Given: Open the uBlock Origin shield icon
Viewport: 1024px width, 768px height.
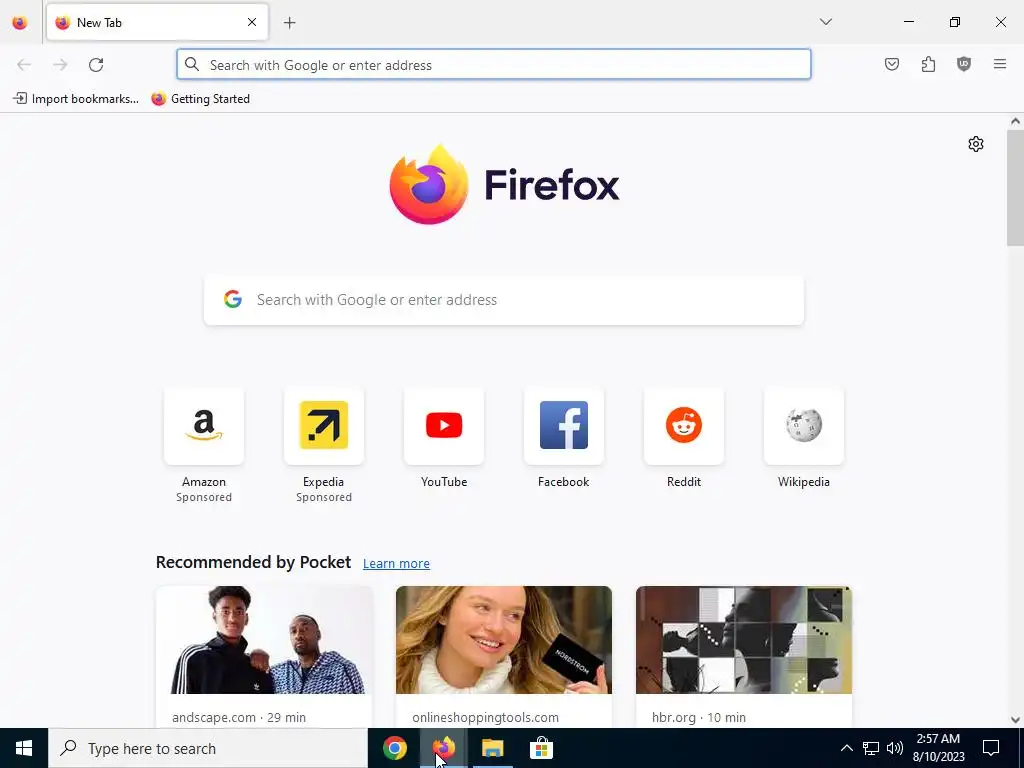Looking at the screenshot, I should click(964, 64).
